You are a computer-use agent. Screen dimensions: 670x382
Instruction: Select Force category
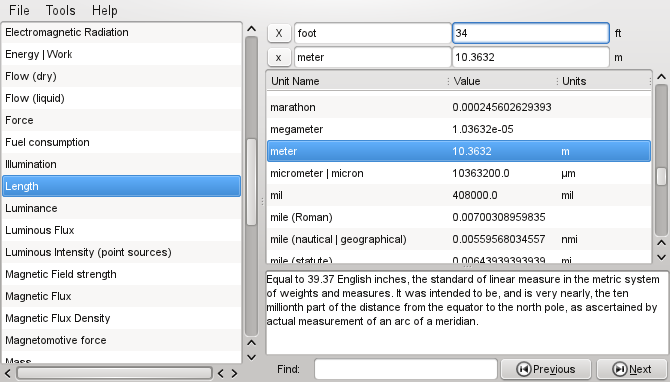[x=121, y=120]
